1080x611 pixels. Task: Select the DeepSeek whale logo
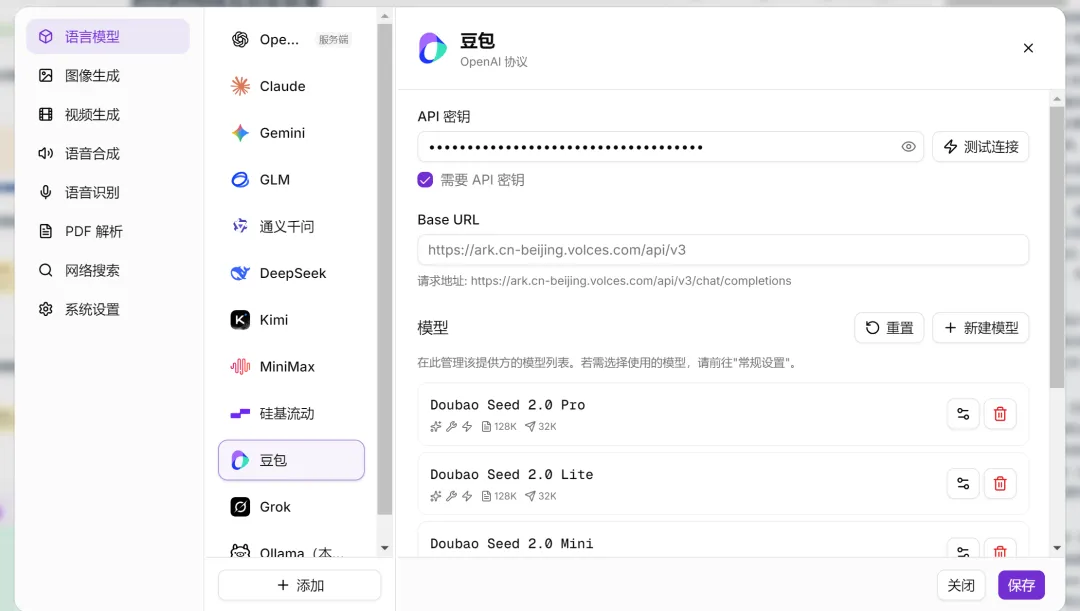coord(240,273)
